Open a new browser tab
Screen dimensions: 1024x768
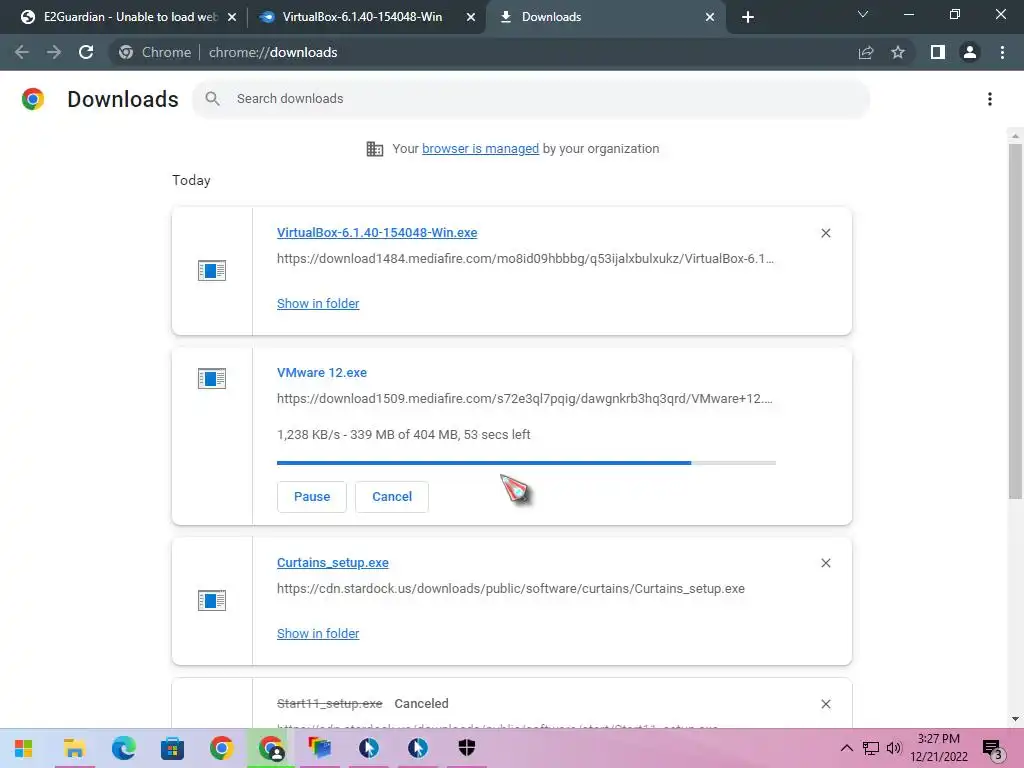click(x=748, y=17)
